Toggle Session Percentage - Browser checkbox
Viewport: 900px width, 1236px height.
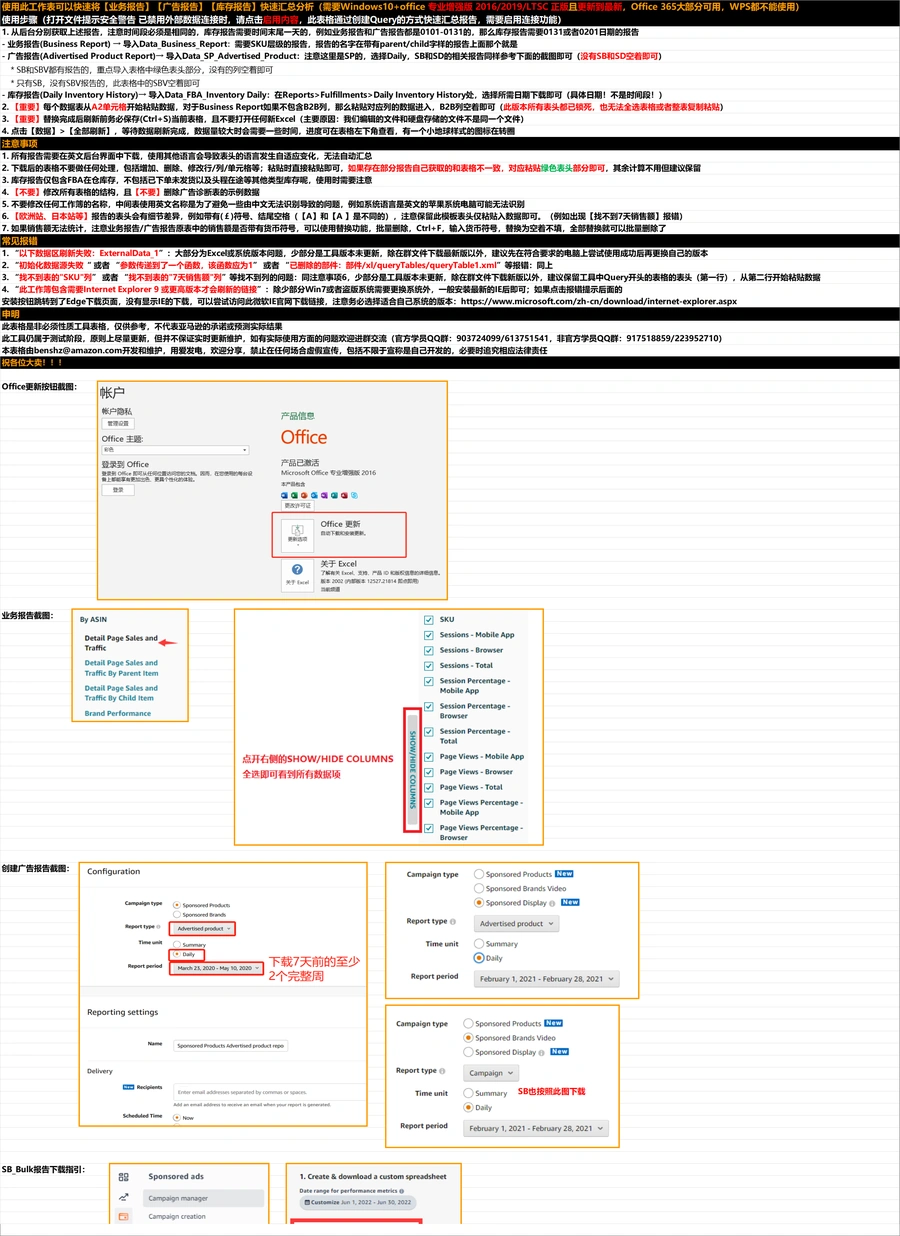pyautogui.click(x=429, y=706)
